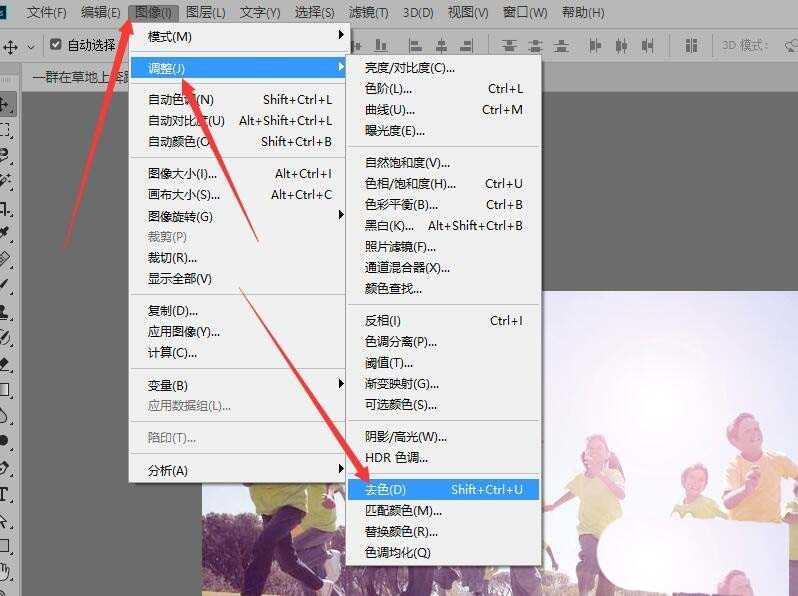Expand the 分析(A) submenu
The height and width of the screenshot is (596, 798).
click(238, 470)
